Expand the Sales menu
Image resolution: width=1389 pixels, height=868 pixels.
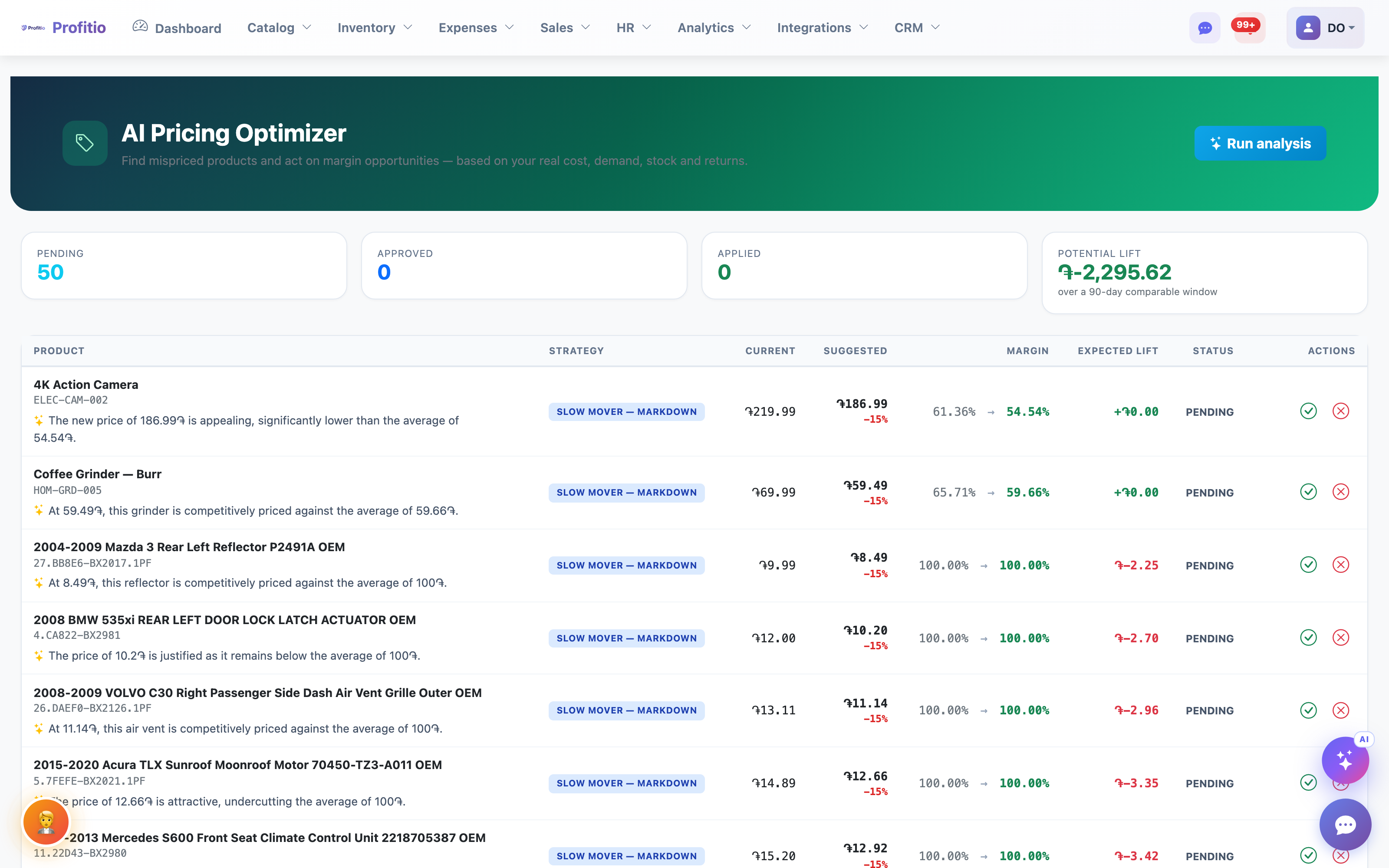click(x=565, y=27)
